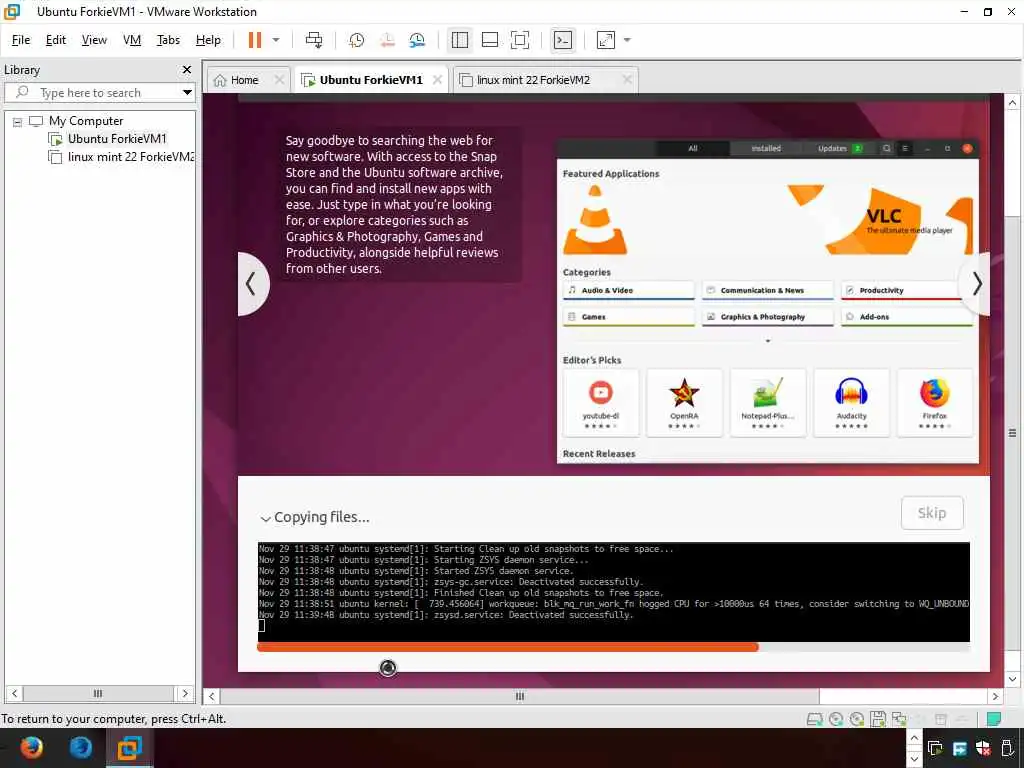Click the VMware Workstation taskbar icon

[x=129, y=748]
